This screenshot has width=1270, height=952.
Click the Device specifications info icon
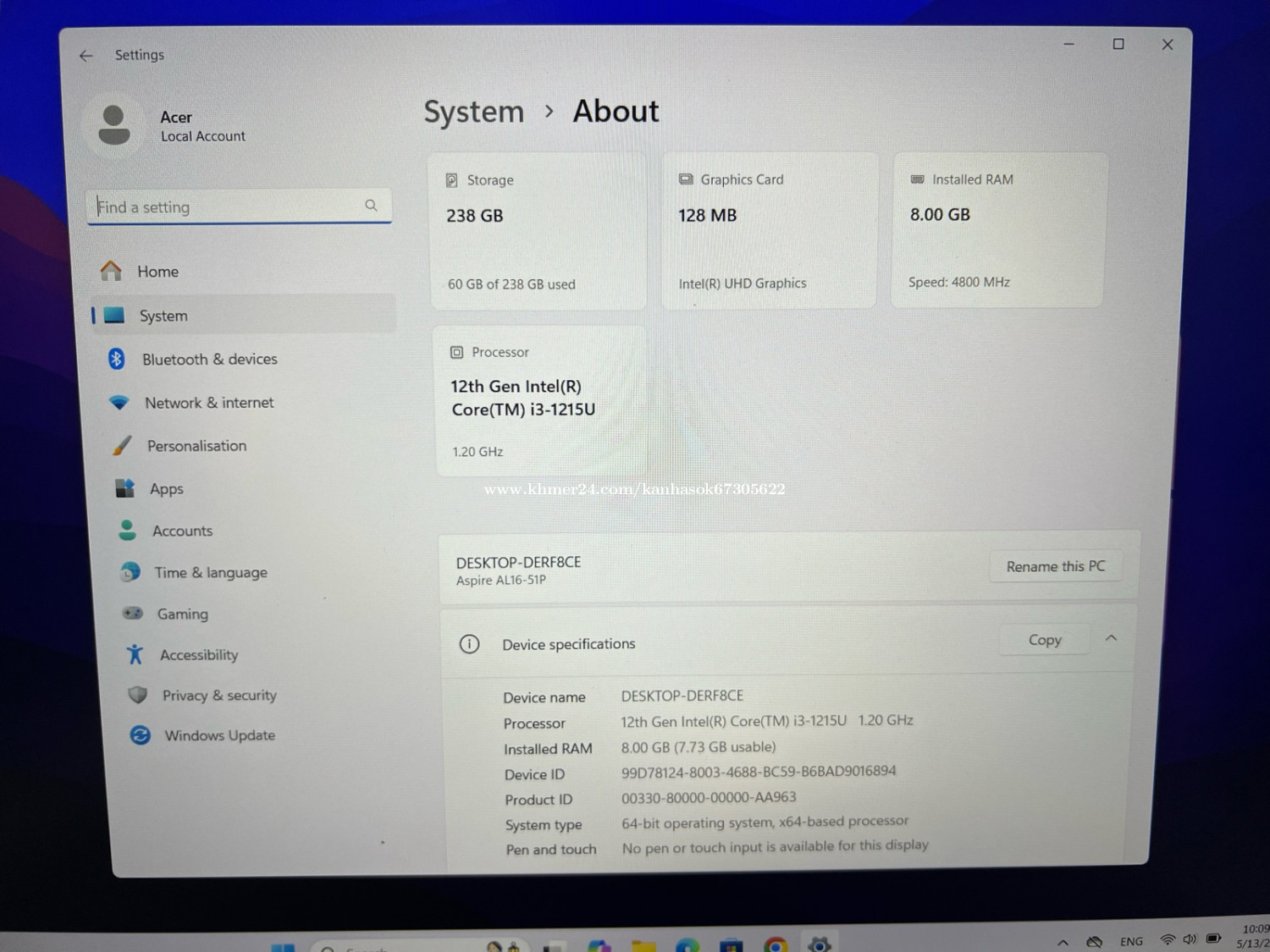469,644
